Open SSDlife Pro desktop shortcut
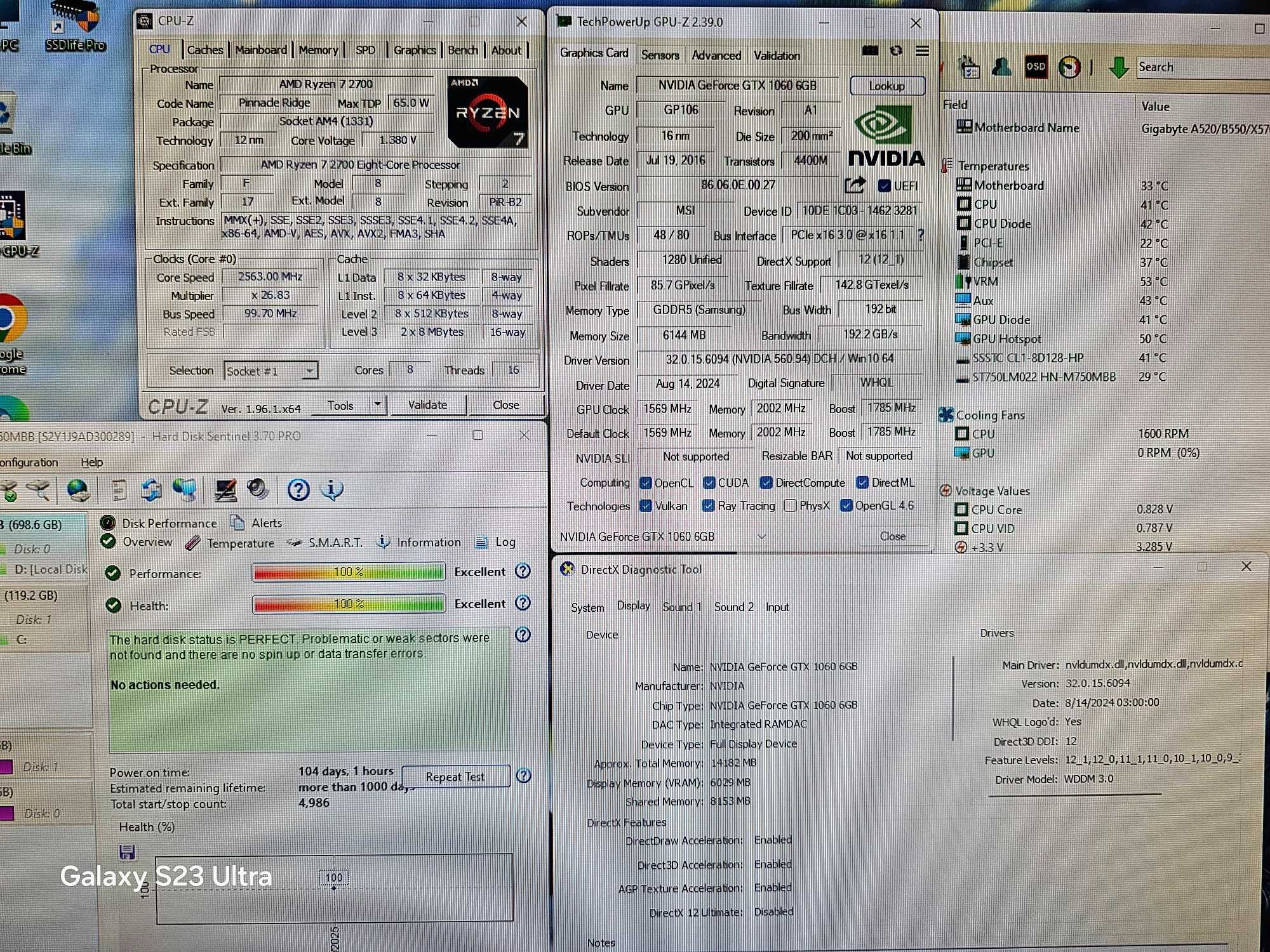The height and width of the screenshot is (952, 1270). click(x=75, y=25)
